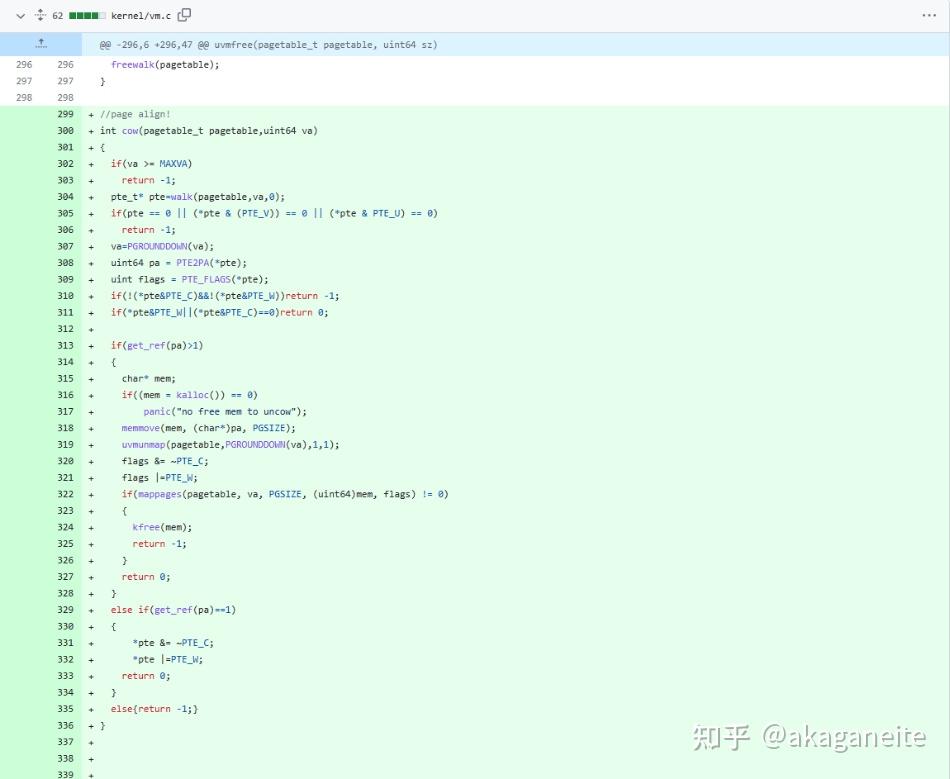Click the kernel/vm.c filename

coord(139,15)
